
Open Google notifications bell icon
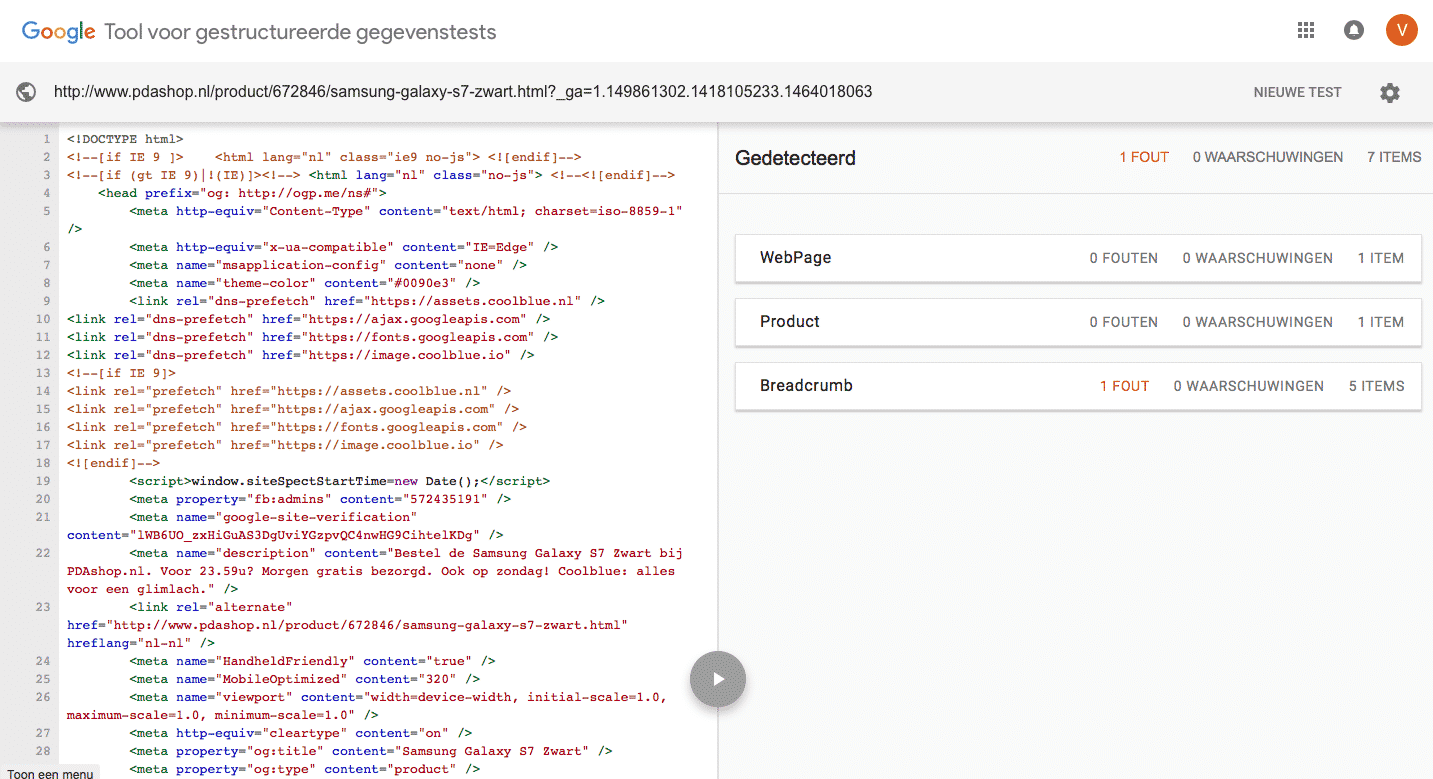[x=1354, y=31]
